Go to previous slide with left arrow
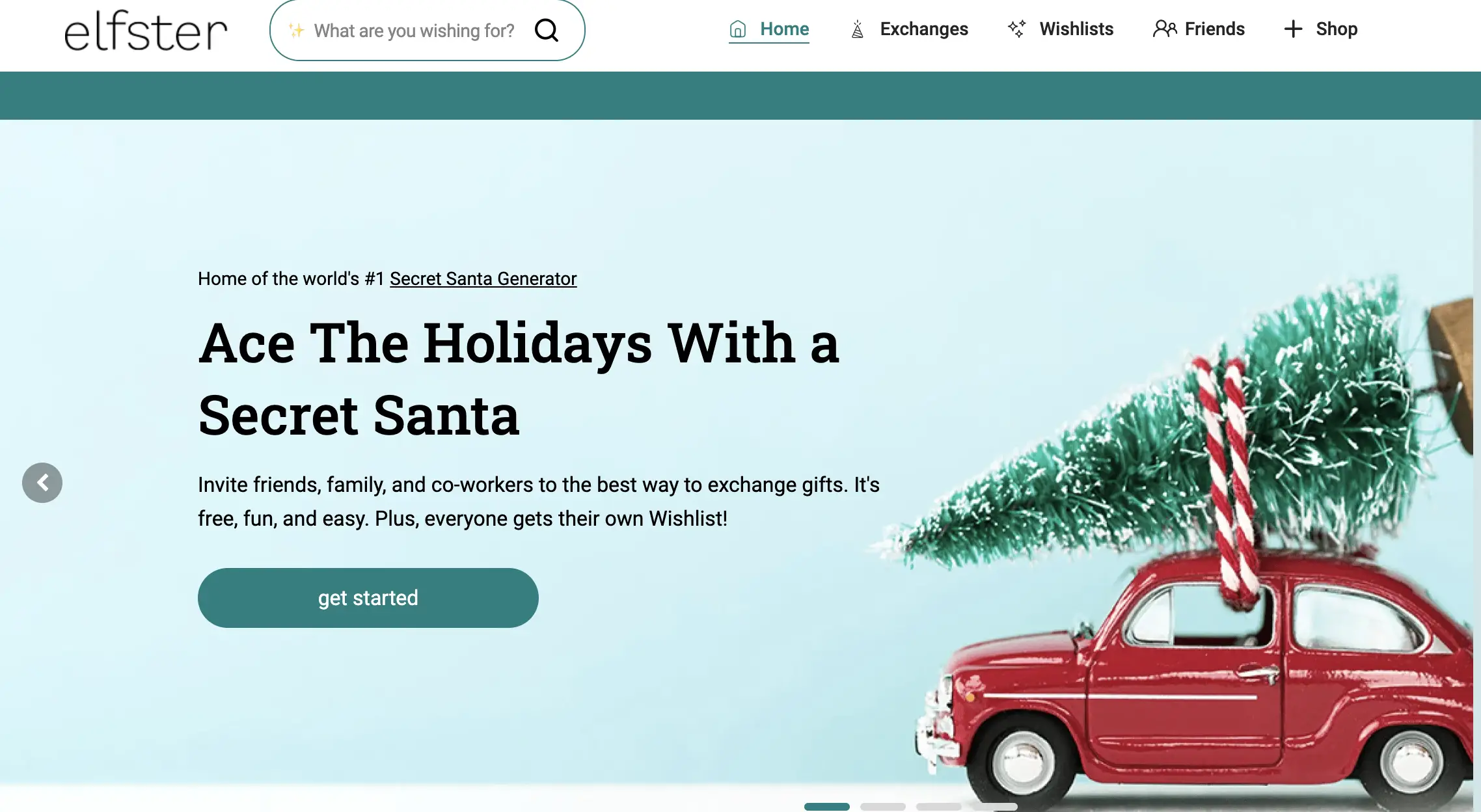 [x=42, y=483]
